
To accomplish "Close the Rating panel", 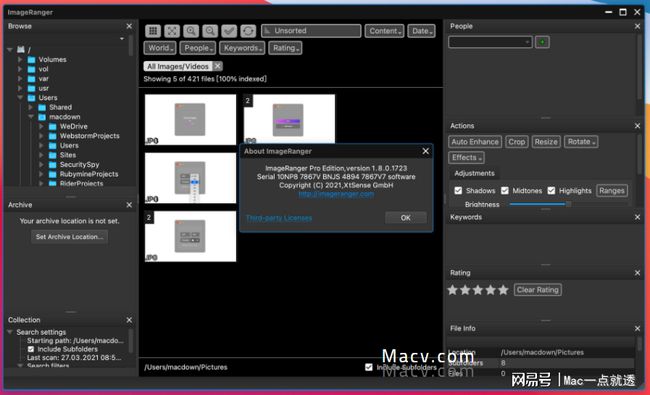I will tap(638, 273).
